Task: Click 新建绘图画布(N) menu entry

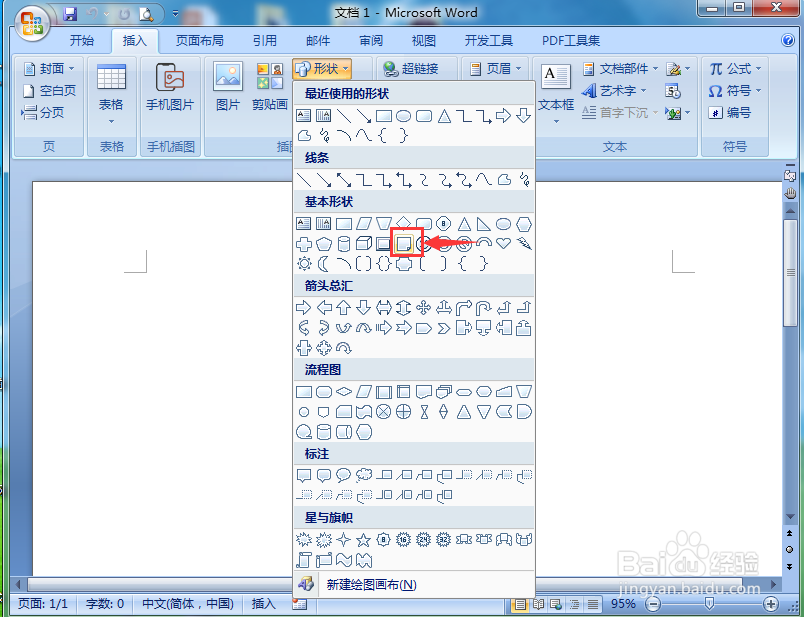Action: click(414, 585)
